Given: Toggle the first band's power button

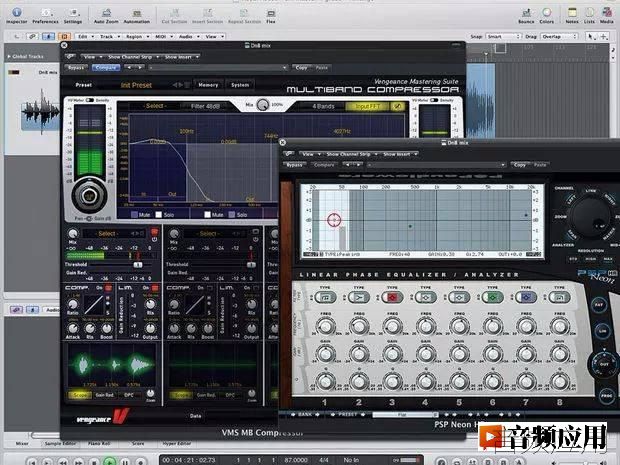Looking at the screenshot, I should click(x=155, y=240).
